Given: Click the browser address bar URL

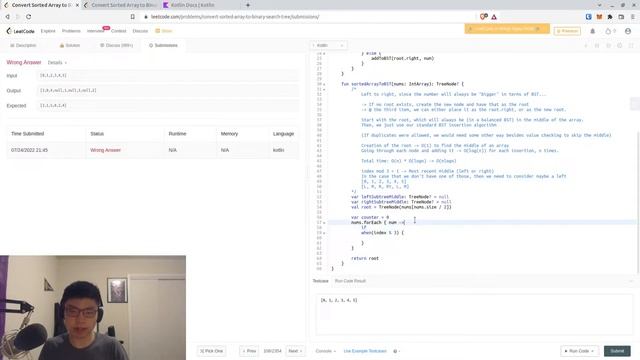Looking at the screenshot, I should tap(235, 17).
